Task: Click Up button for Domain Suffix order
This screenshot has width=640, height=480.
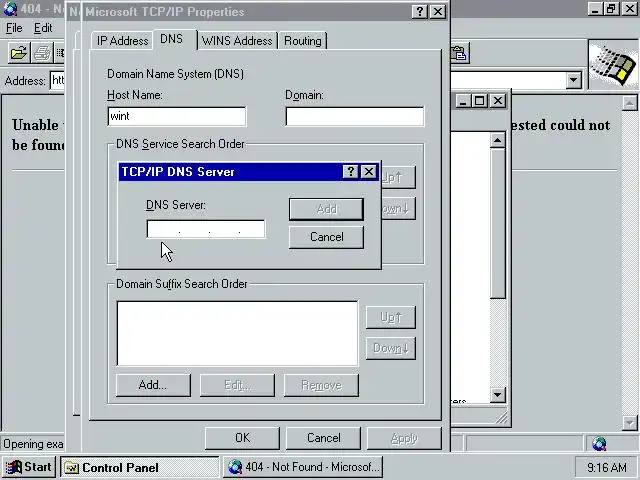Action: (391, 317)
